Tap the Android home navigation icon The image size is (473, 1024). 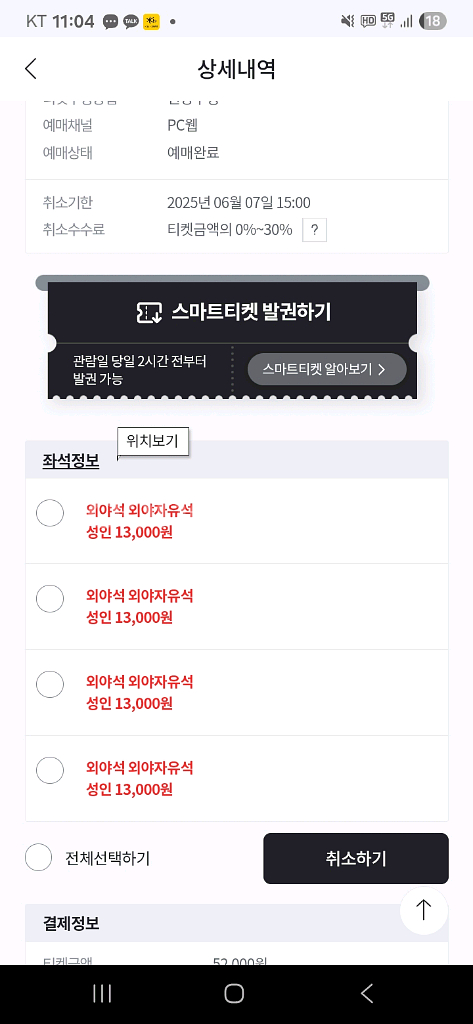234,994
